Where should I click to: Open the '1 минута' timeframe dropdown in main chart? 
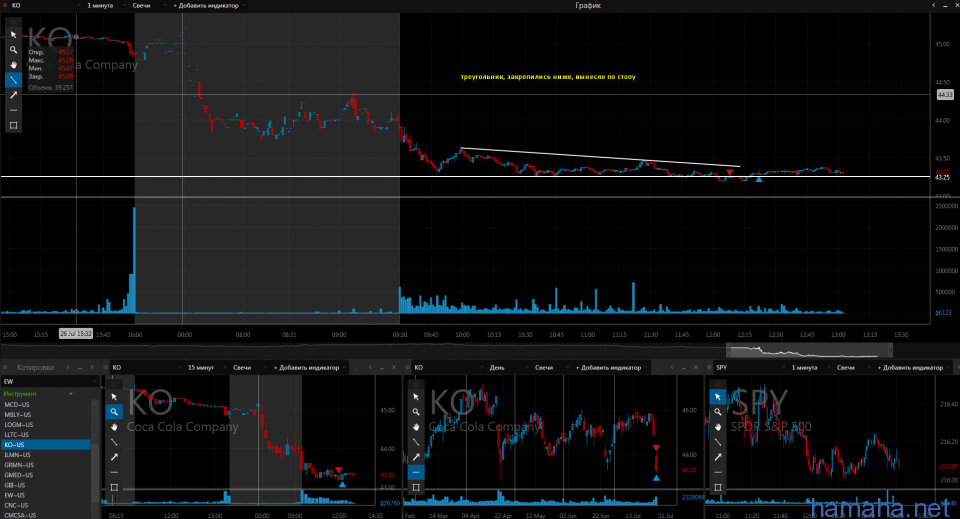pyautogui.click(x=104, y=6)
